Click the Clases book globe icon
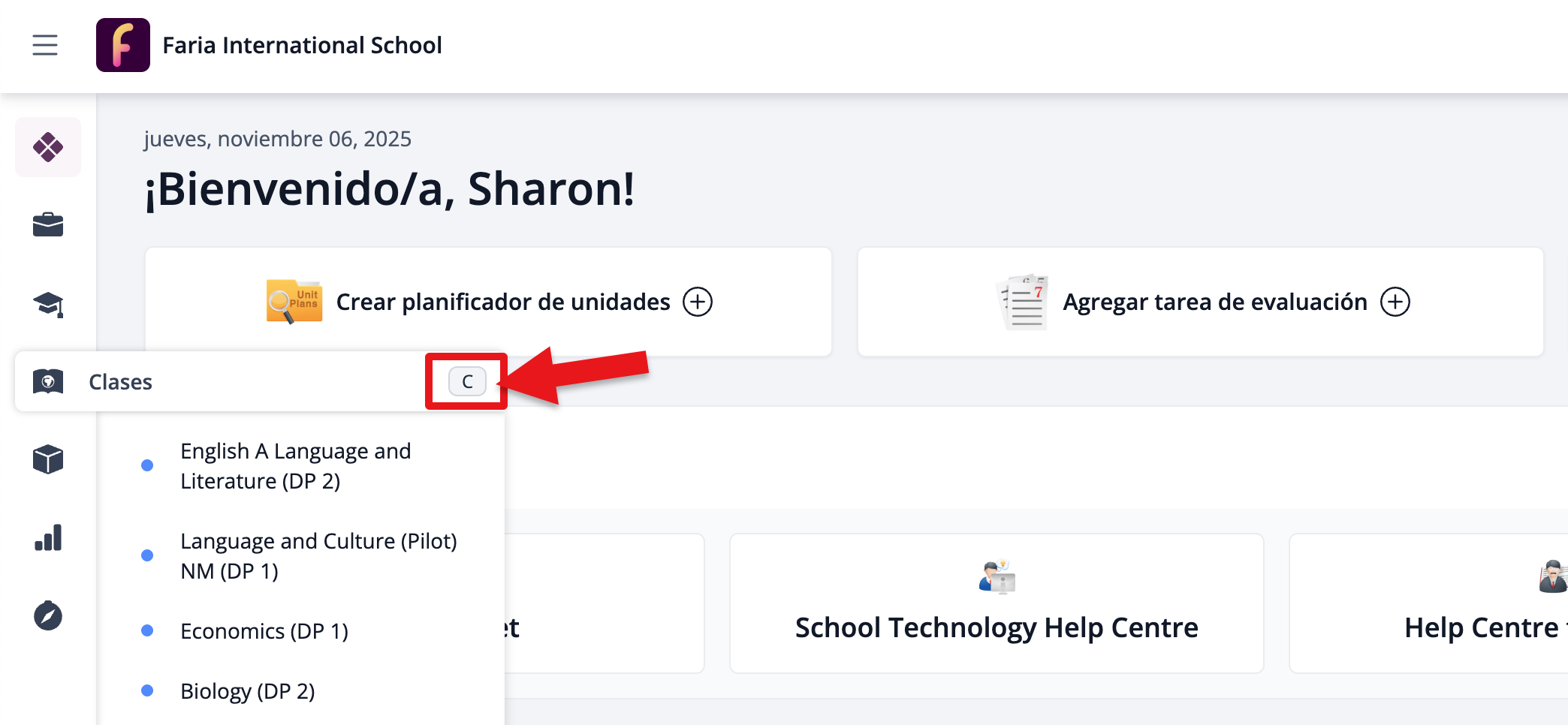 point(48,381)
